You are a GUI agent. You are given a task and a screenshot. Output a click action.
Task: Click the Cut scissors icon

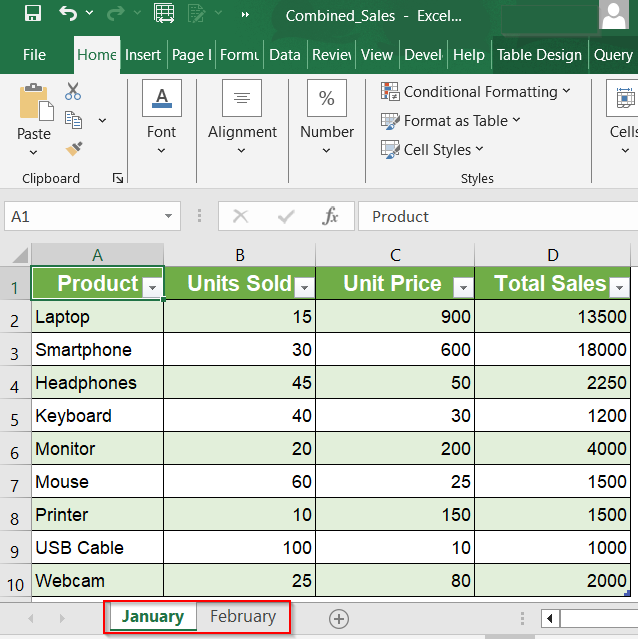click(73, 91)
